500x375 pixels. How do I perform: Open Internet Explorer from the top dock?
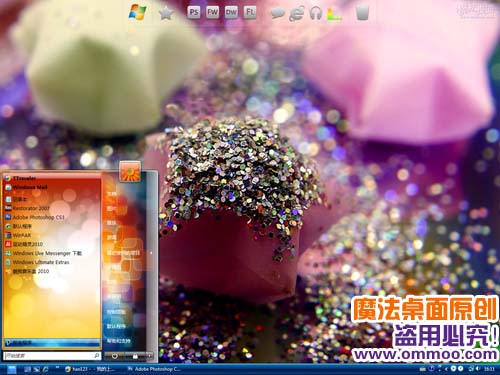(297, 13)
